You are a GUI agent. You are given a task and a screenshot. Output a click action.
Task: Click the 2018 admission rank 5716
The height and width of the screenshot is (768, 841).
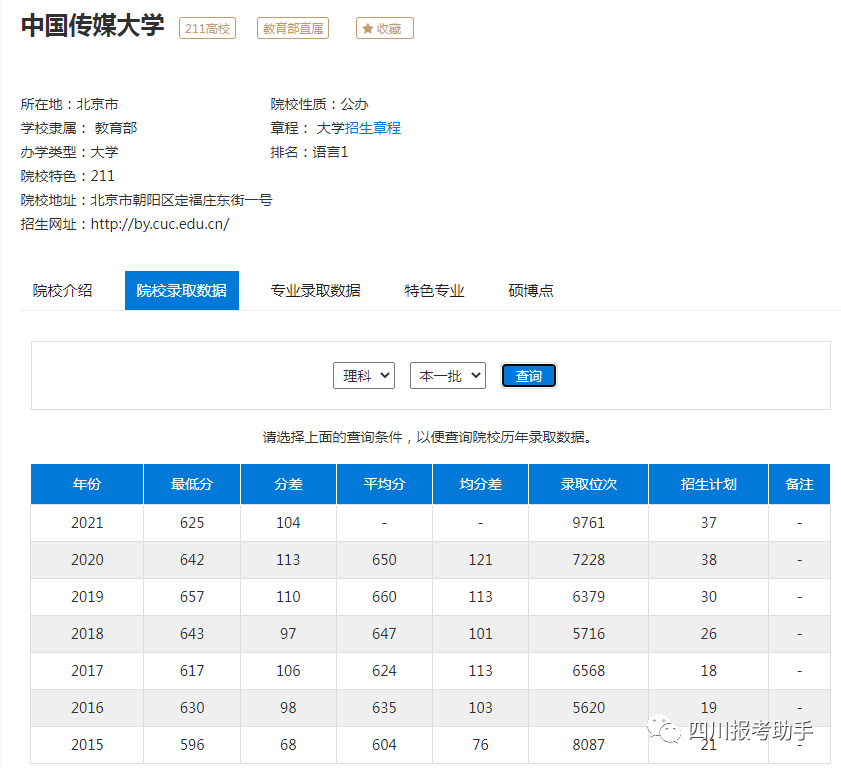click(x=588, y=634)
